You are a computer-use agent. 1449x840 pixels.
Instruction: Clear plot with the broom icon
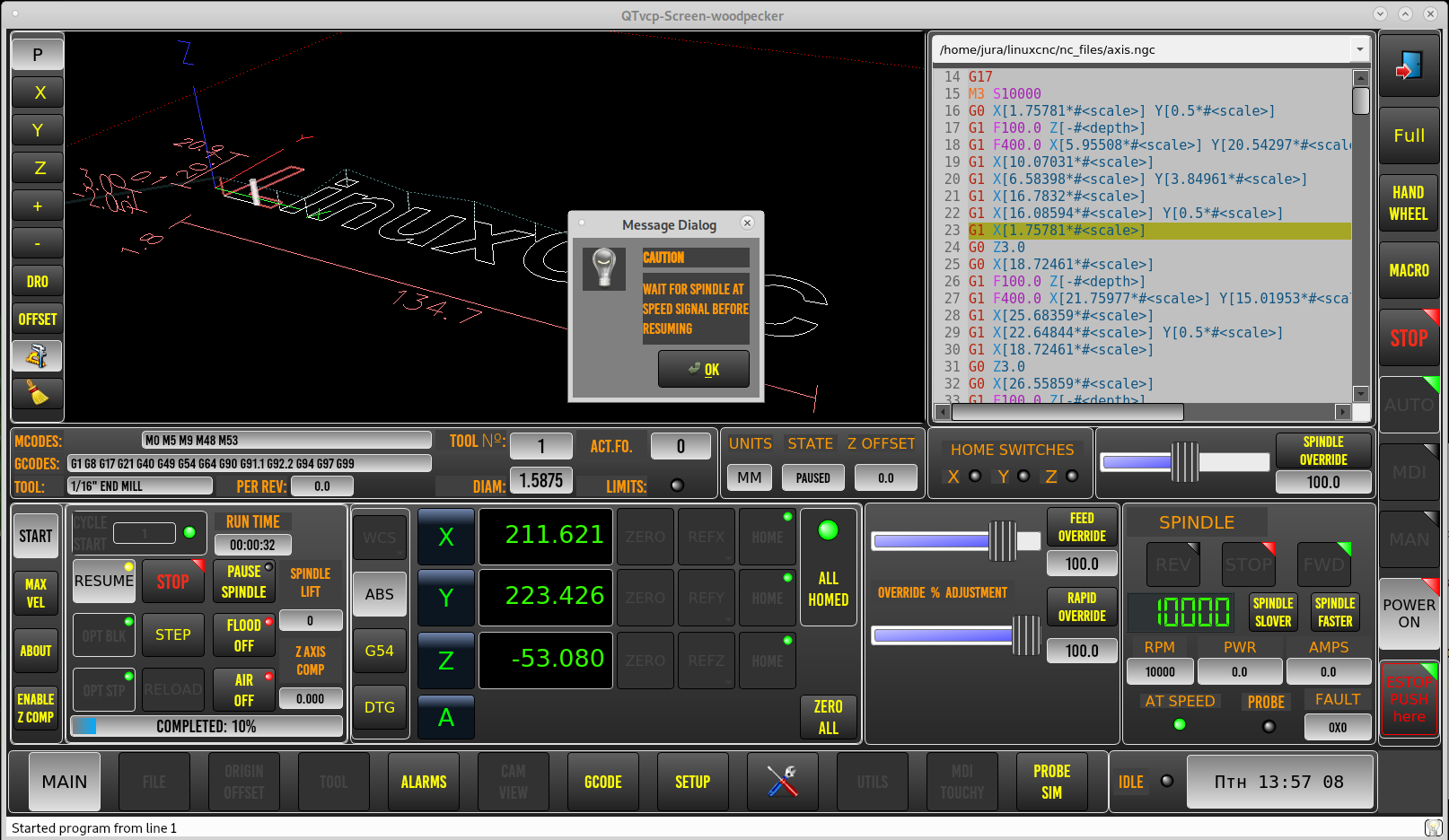(x=38, y=394)
